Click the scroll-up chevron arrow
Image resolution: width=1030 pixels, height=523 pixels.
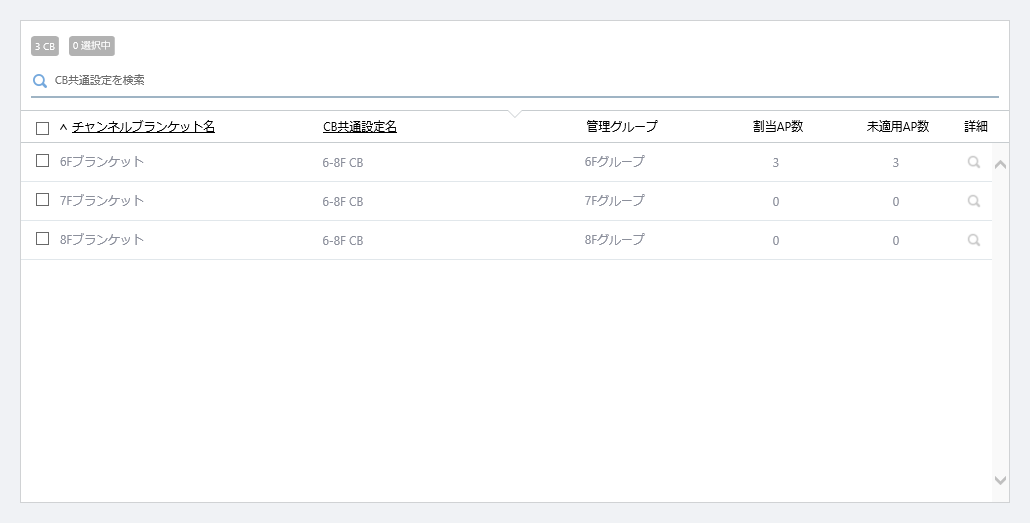click(1000, 164)
